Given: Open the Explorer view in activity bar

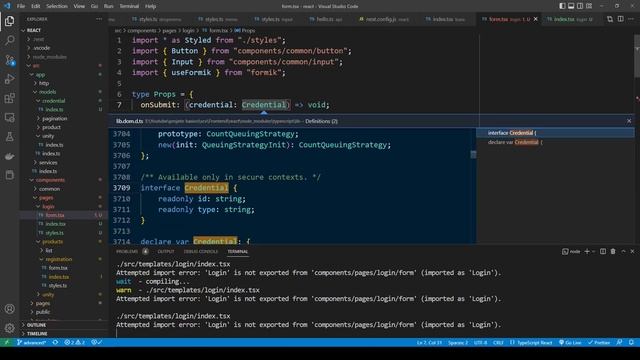Looking at the screenshot, I should click(x=9, y=21).
